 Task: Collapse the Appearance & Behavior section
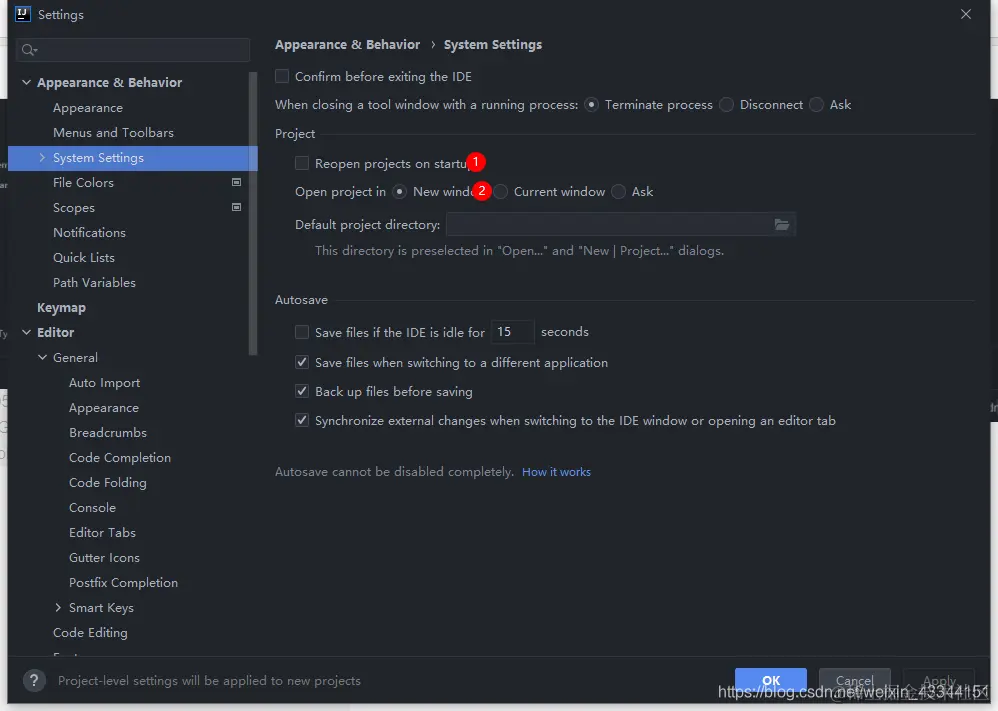[x=26, y=82]
